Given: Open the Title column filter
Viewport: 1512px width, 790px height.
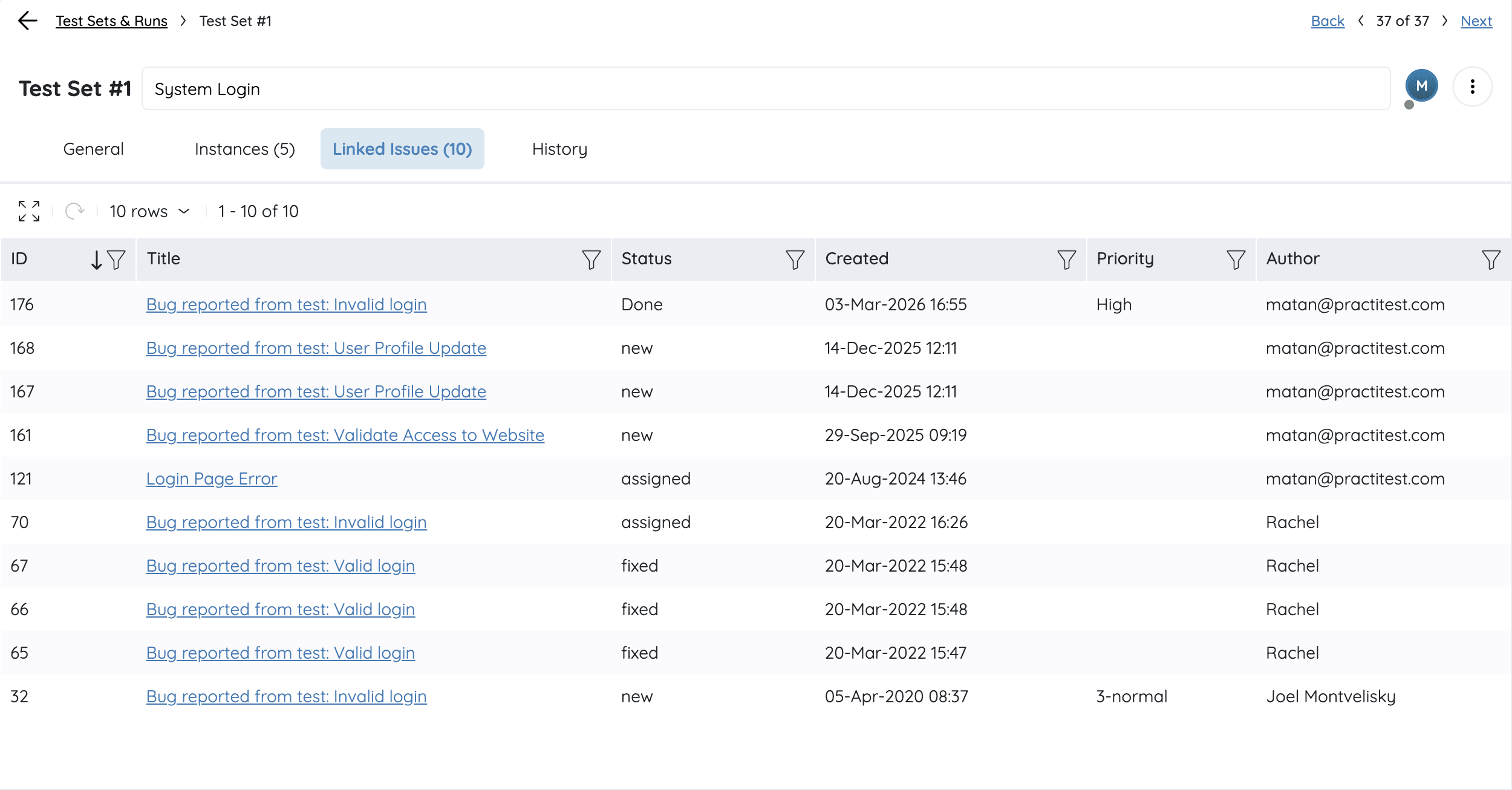Looking at the screenshot, I should 591,260.
